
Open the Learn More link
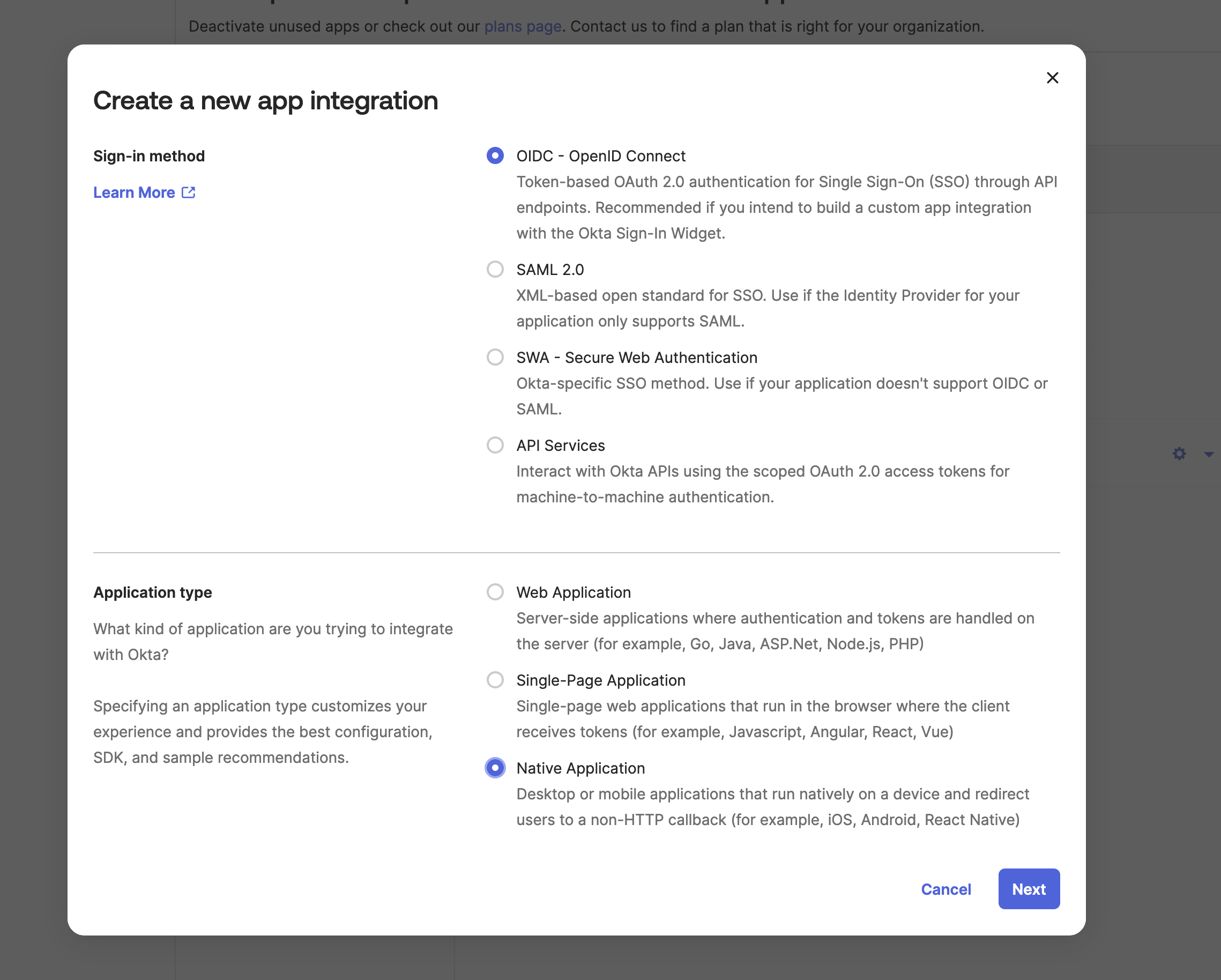(134, 192)
